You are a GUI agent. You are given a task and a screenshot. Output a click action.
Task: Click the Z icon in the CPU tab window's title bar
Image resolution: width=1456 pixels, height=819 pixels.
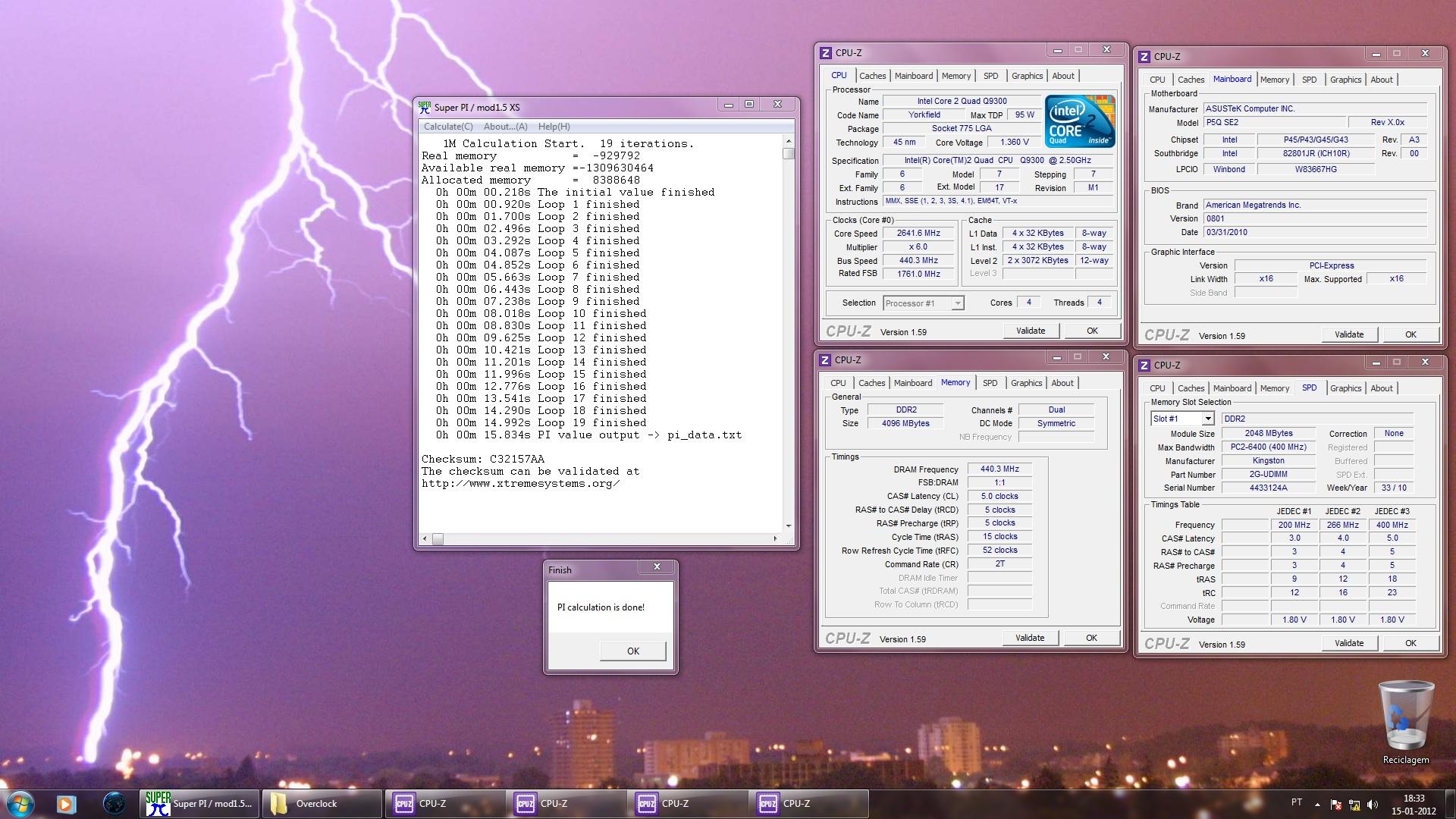(826, 53)
